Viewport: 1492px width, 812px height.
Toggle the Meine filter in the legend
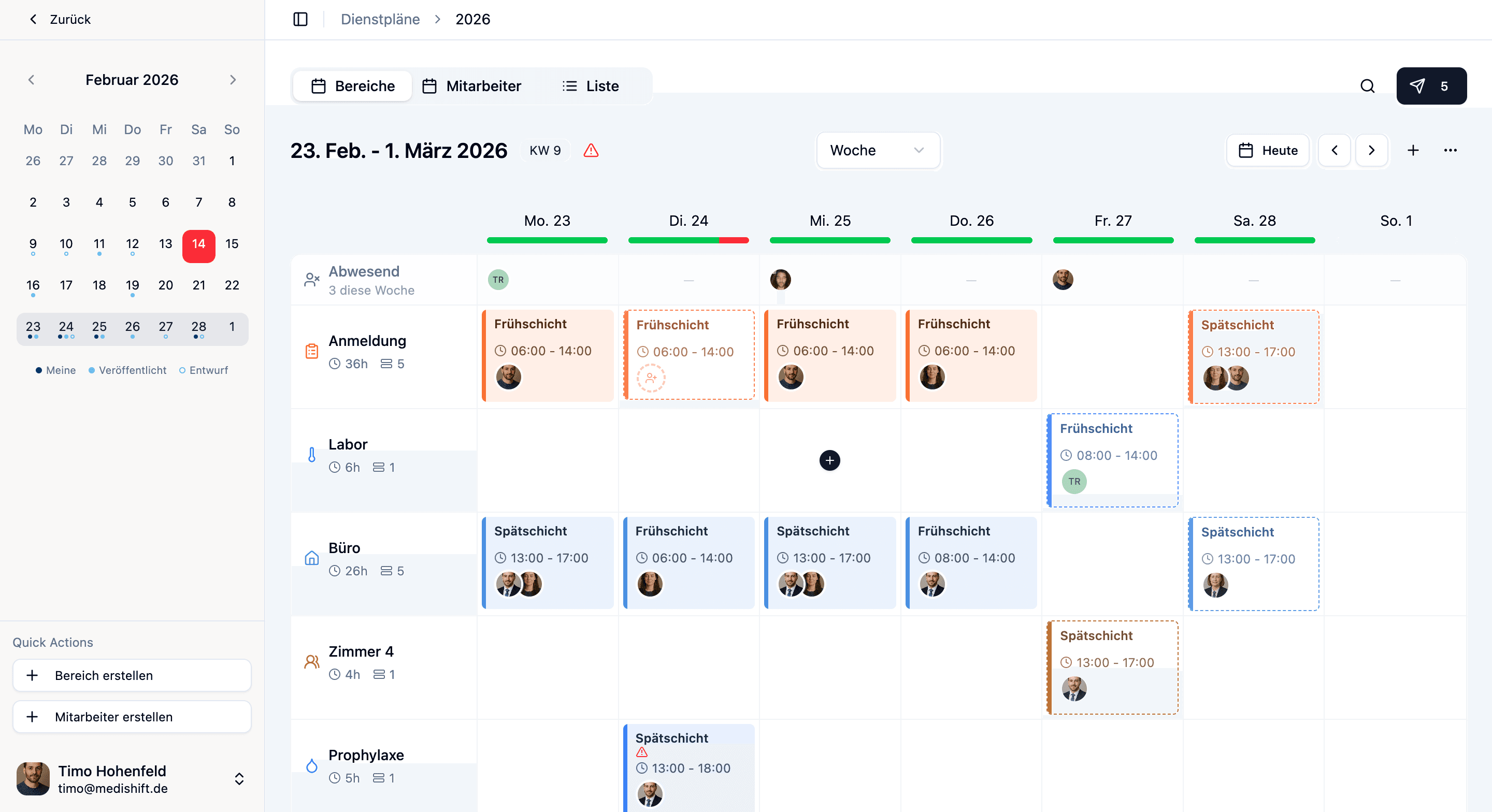click(x=55, y=370)
